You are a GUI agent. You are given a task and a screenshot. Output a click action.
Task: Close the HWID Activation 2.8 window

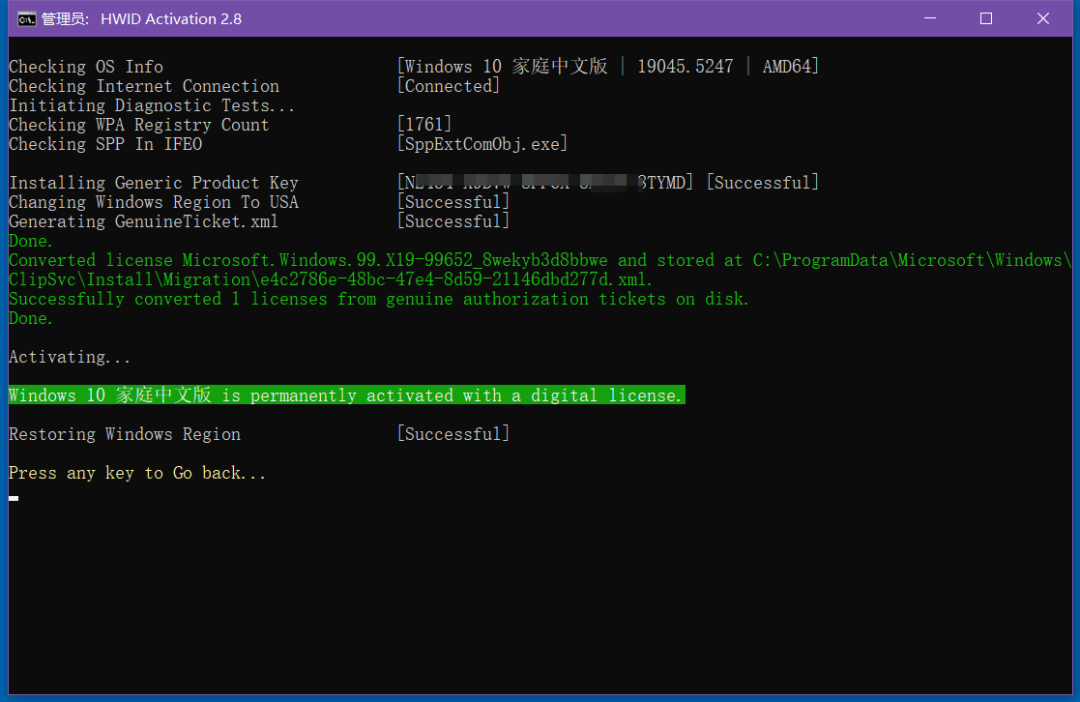(x=1044, y=18)
